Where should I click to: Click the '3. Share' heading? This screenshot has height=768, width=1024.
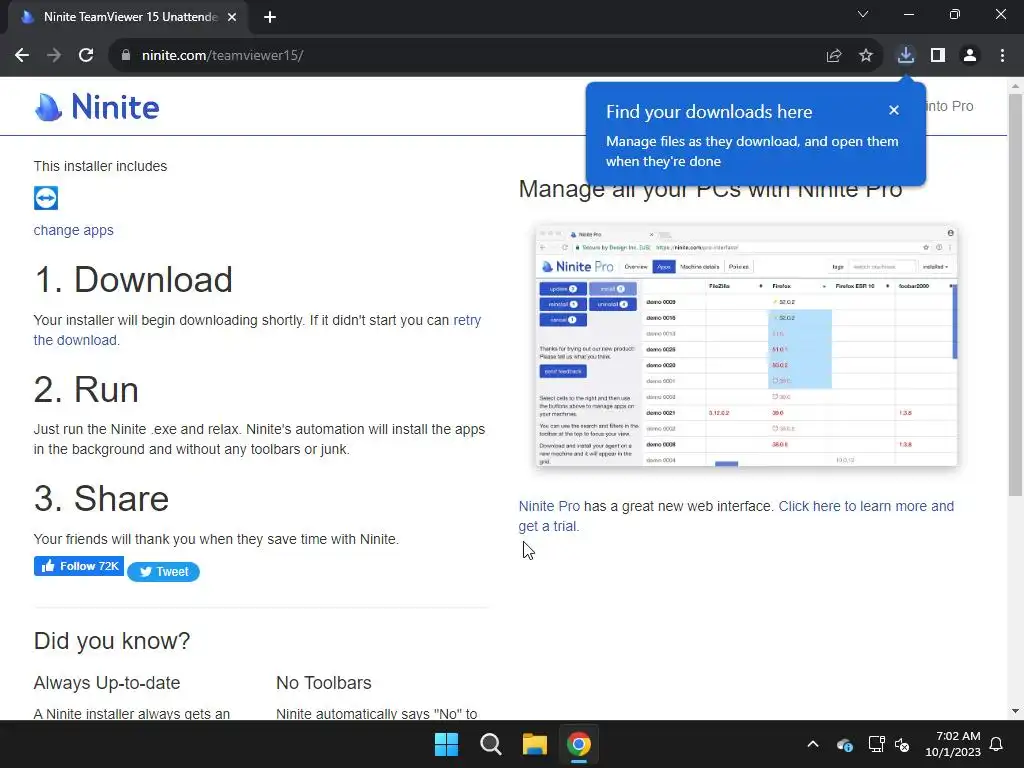(x=101, y=499)
